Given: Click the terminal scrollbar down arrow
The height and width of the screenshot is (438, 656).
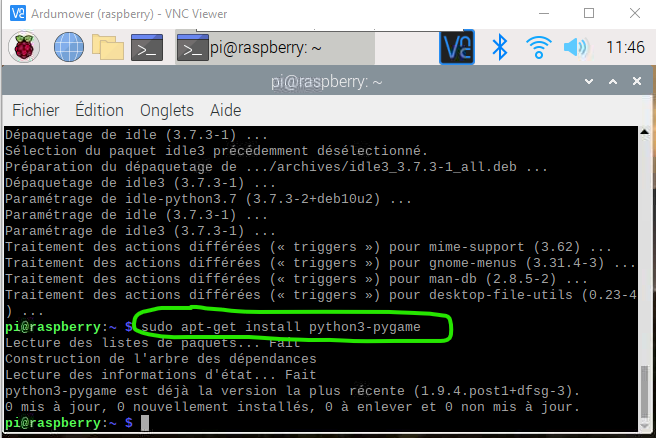Looking at the screenshot, I should pos(645,425).
